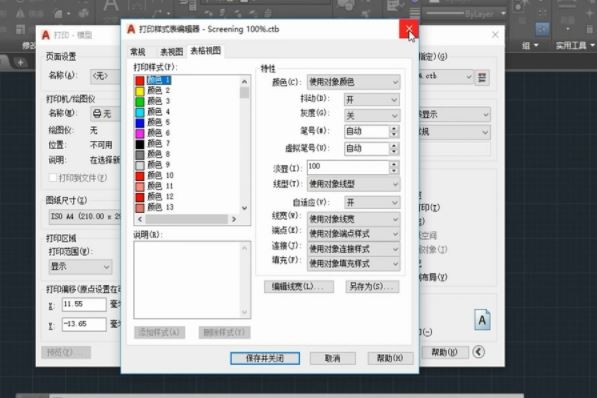Open the 灰度(G) dropdown

click(x=371, y=115)
